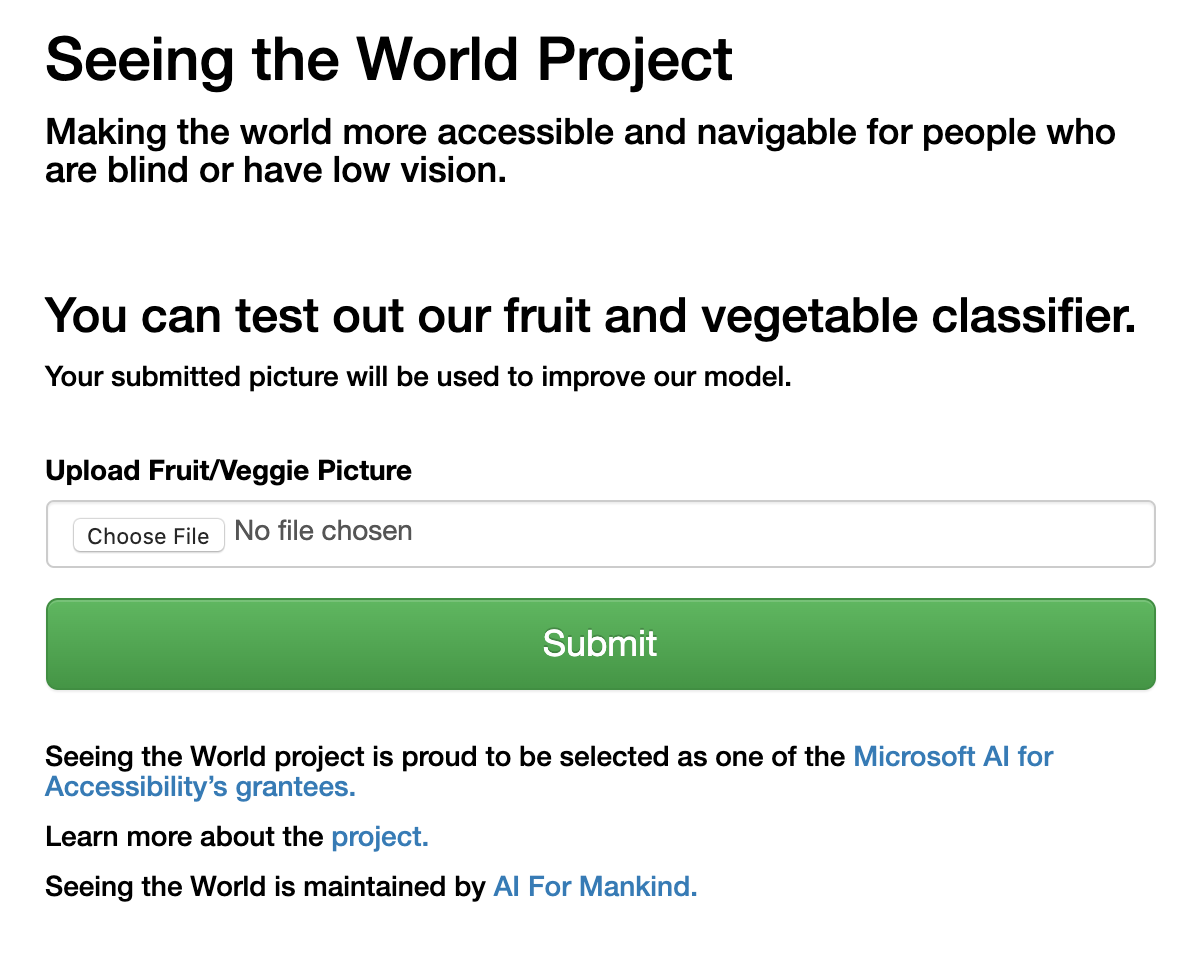Select Choose File to browse for images
Image resolution: width=1186 pixels, height=956 pixels.
[148, 535]
